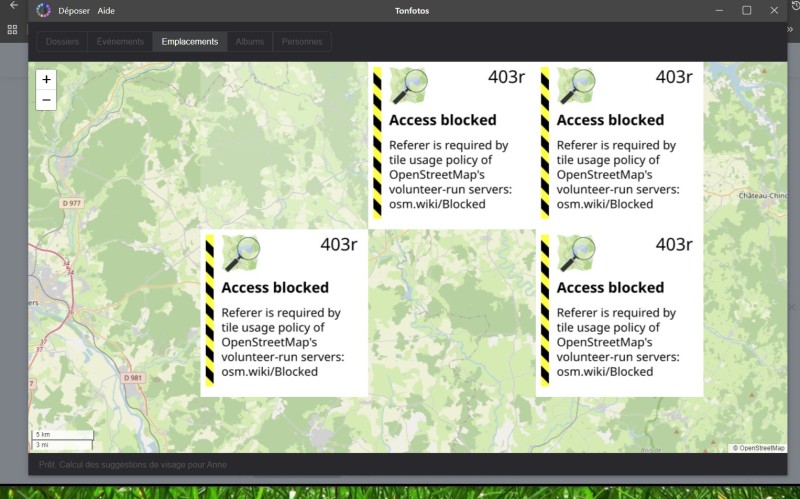Click the back arrow in background window

14,6
